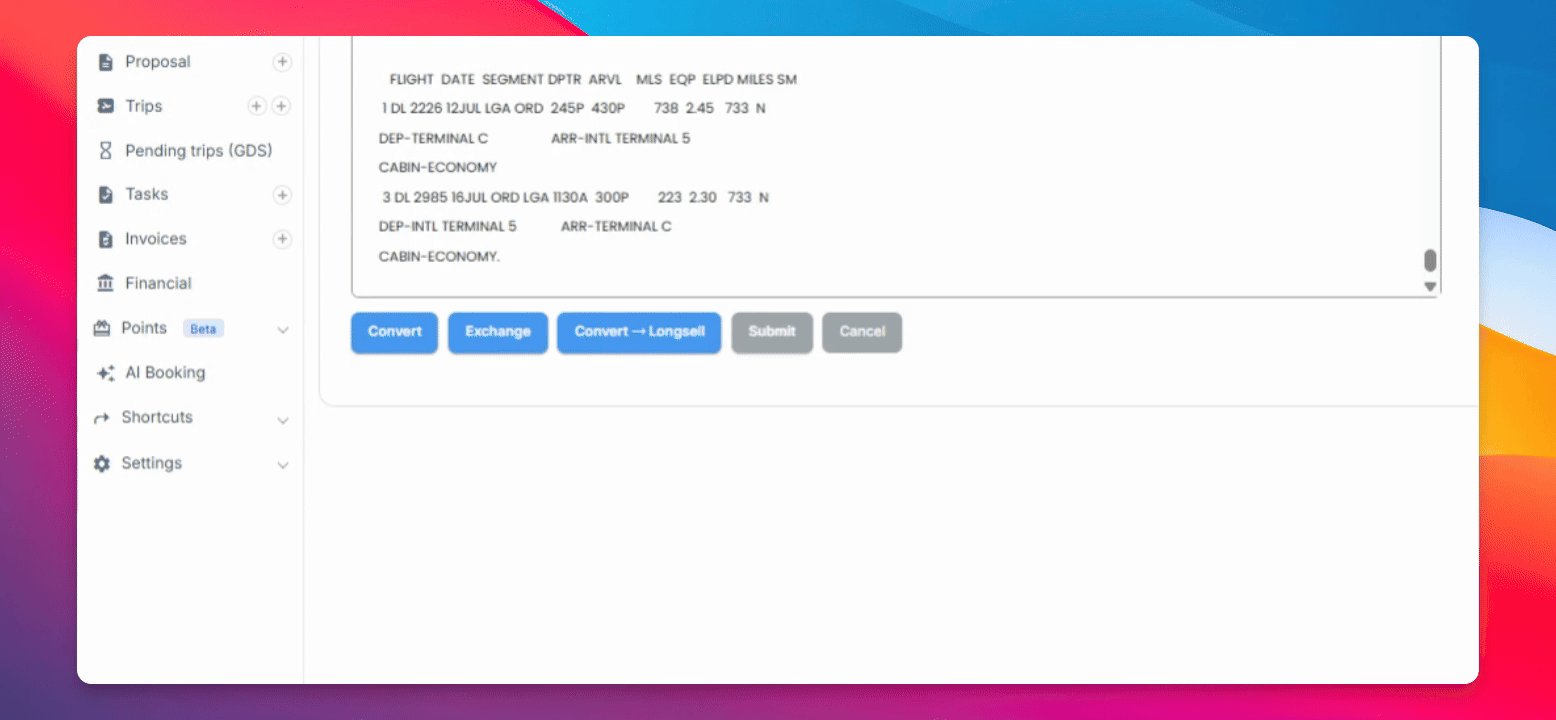Open the Invoices section
This screenshot has width=1556, height=720.
point(156,239)
